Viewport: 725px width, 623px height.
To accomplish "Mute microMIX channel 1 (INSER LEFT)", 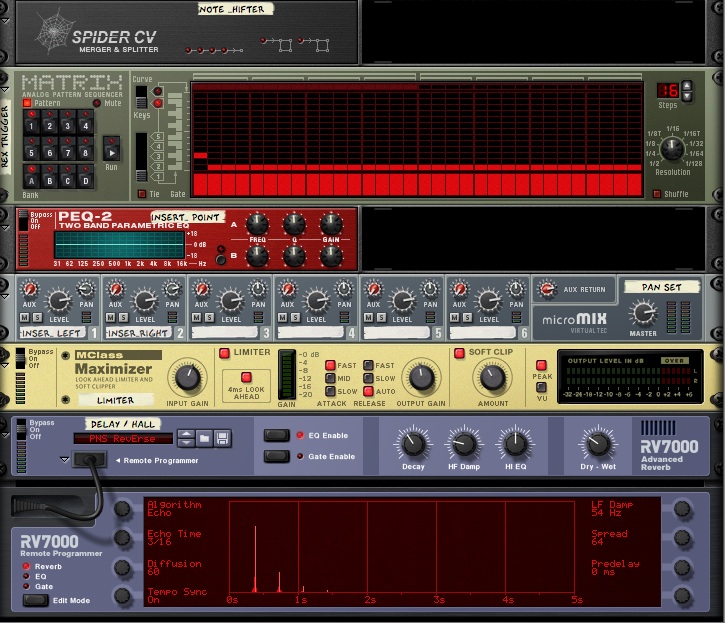I will pos(25,317).
